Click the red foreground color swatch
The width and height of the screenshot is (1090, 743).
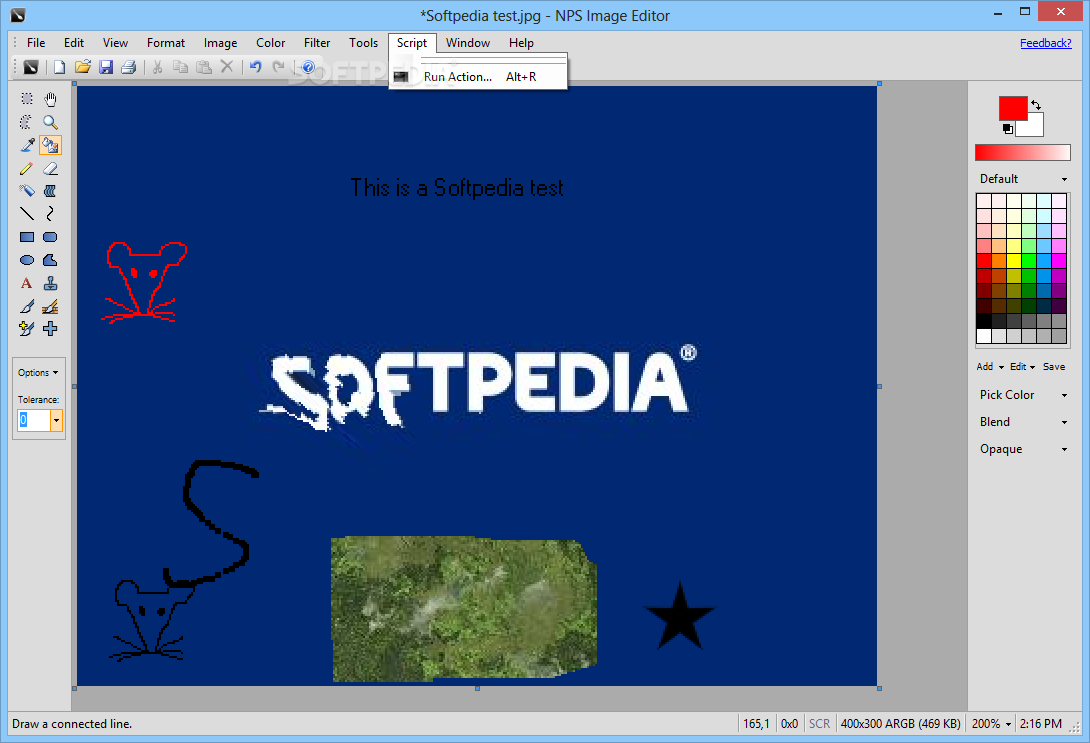click(1013, 108)
